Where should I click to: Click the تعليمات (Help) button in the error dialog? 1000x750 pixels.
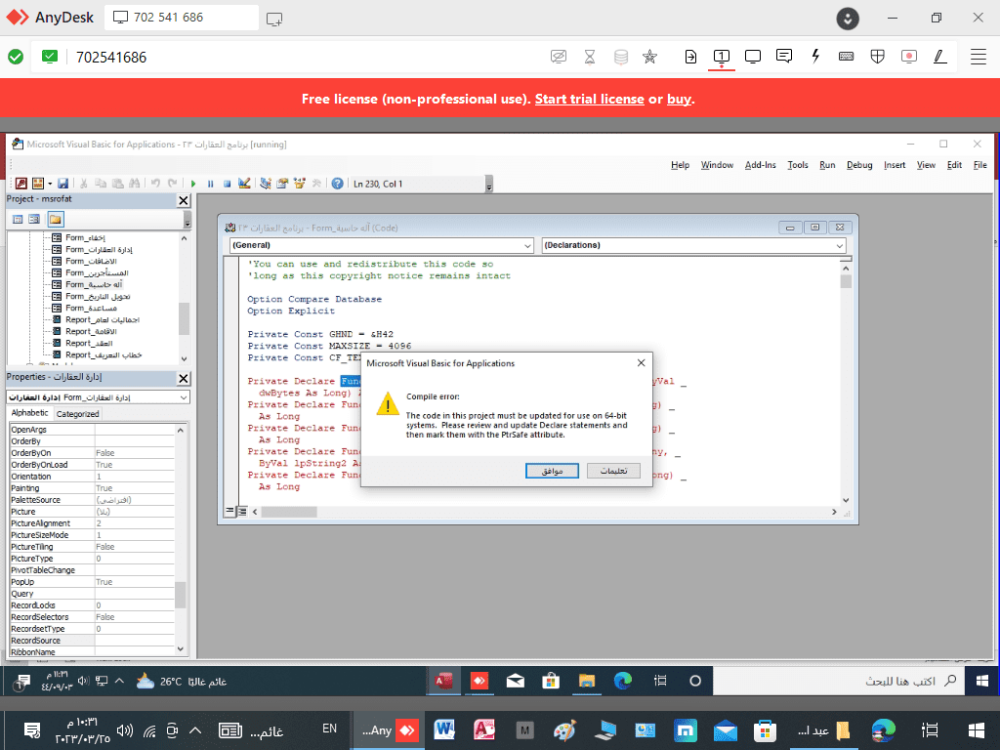point(614,471)
